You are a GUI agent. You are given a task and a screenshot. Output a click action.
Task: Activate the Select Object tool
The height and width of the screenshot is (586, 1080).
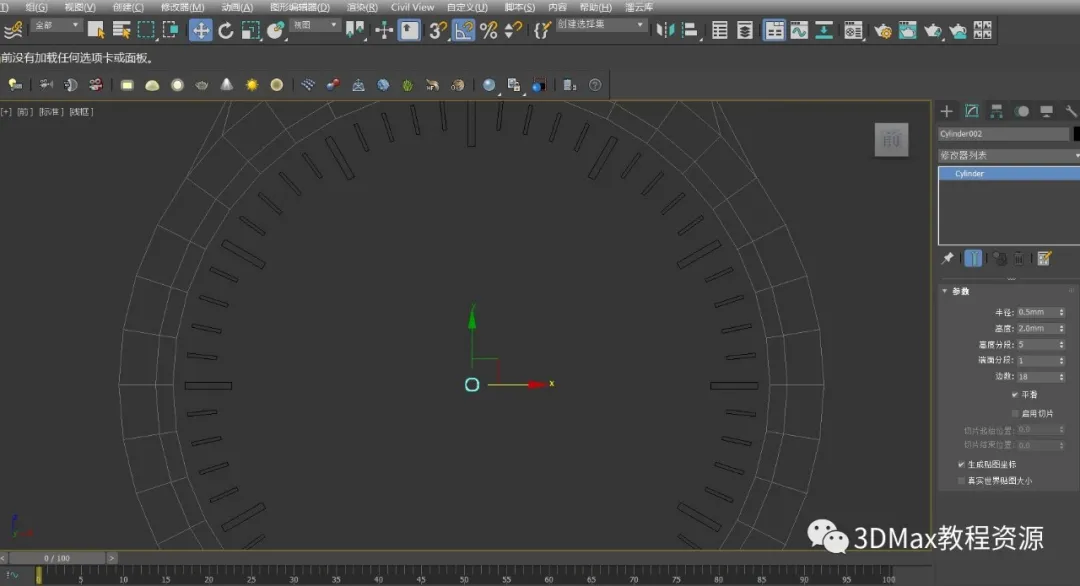(x=96, y=30)
